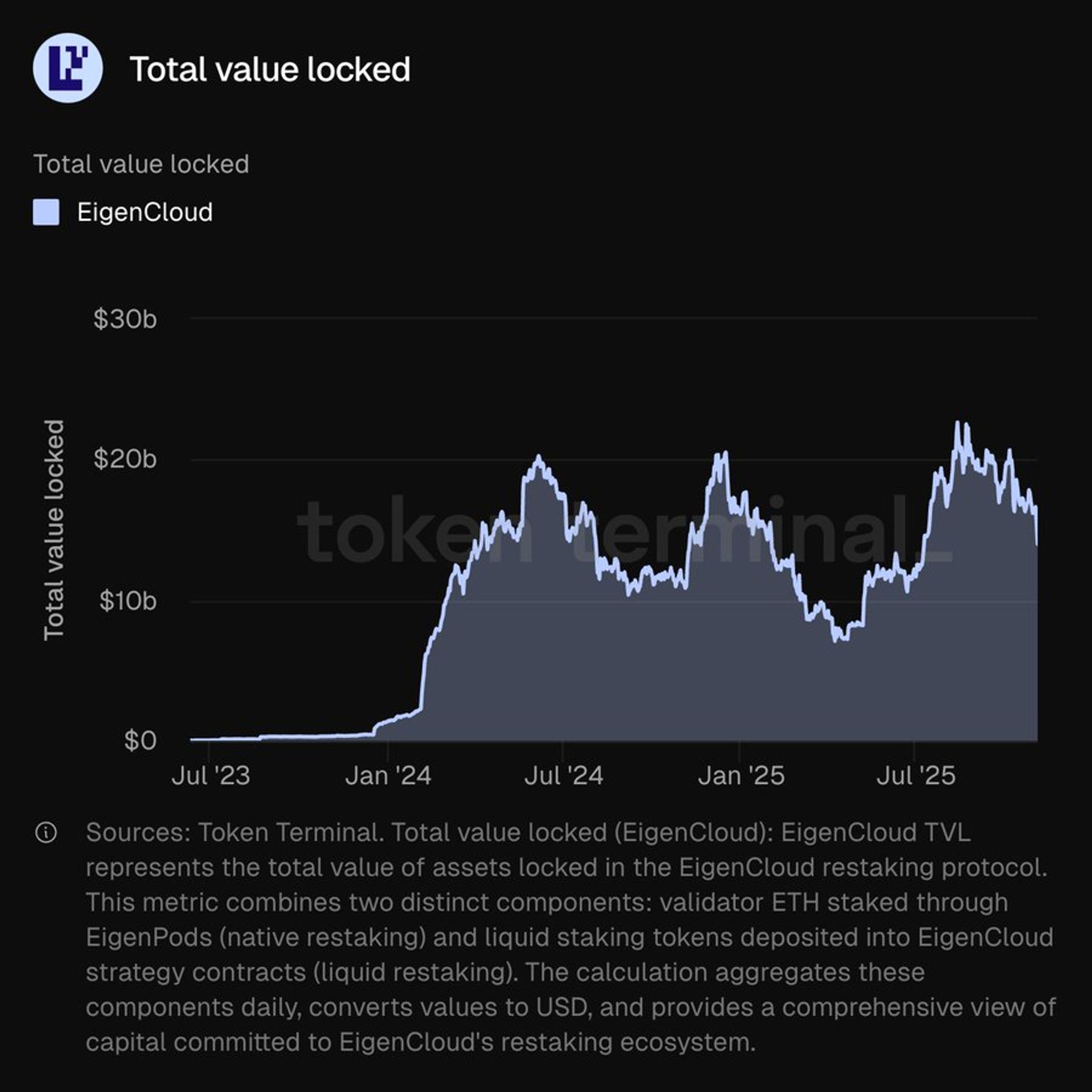
Task: Click the $20b y-axis label
Action: click(x=125, y=459)
